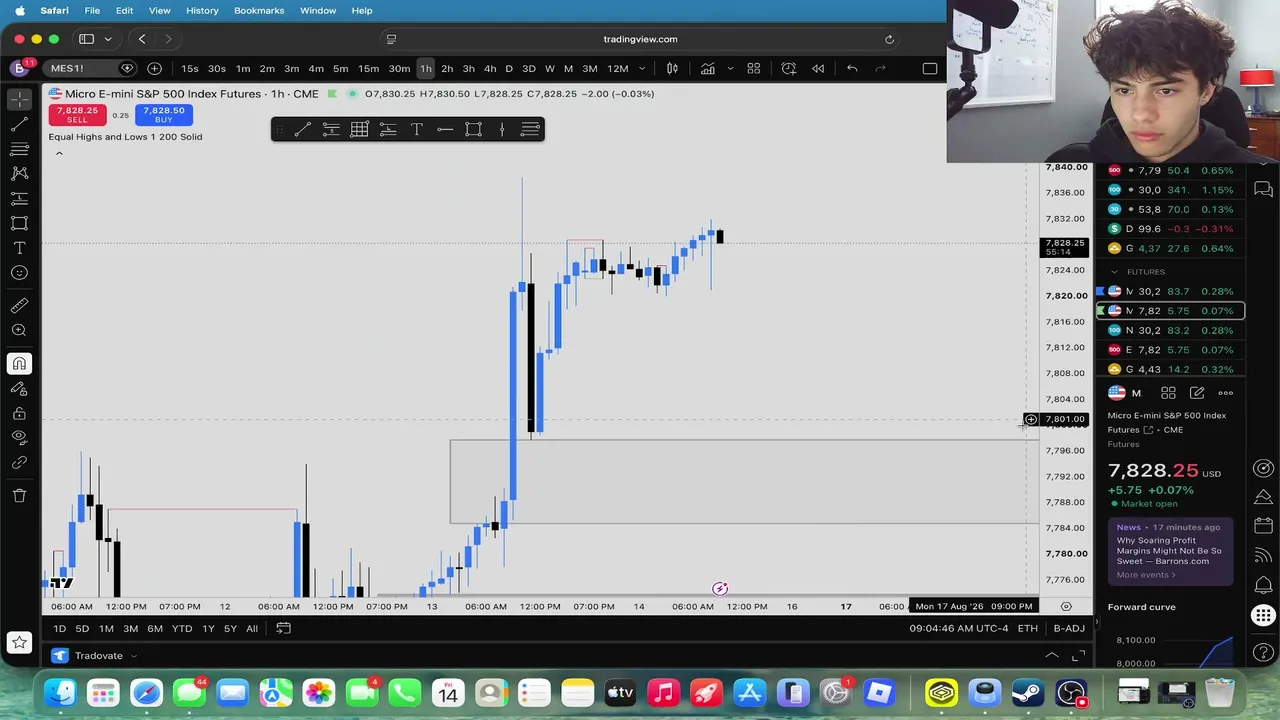Open the Fibonacci retracement tools
This screenshot has height=720, width=1280.
tap(19, 149)
